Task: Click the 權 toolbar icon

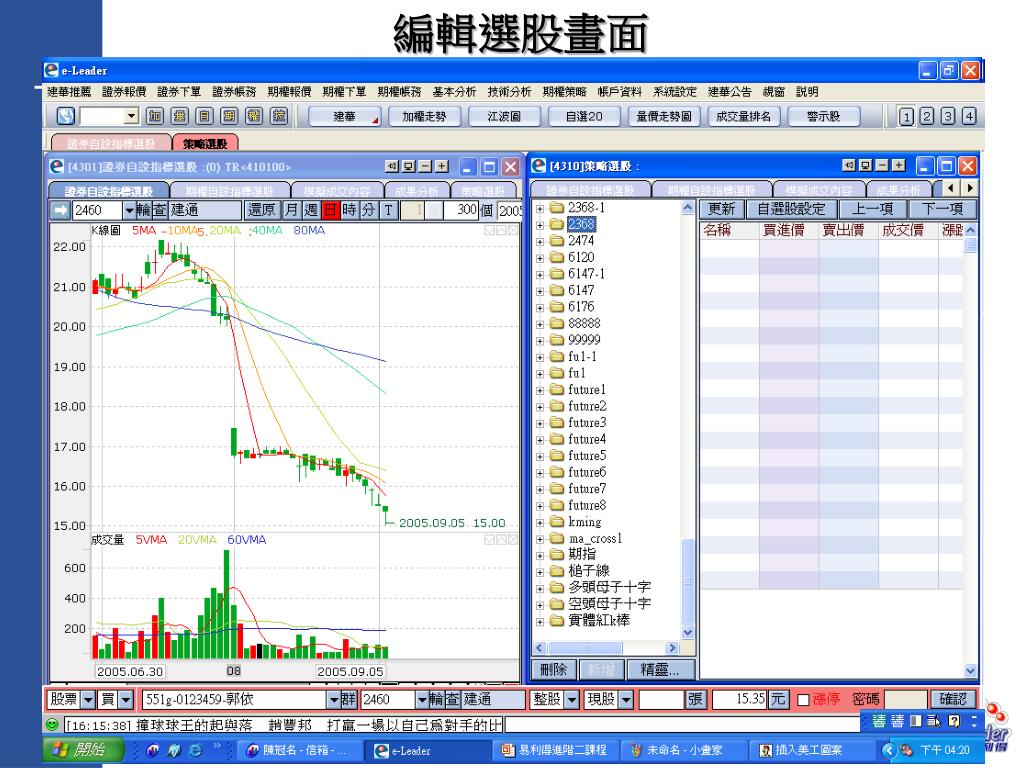Action: [254, 116]
